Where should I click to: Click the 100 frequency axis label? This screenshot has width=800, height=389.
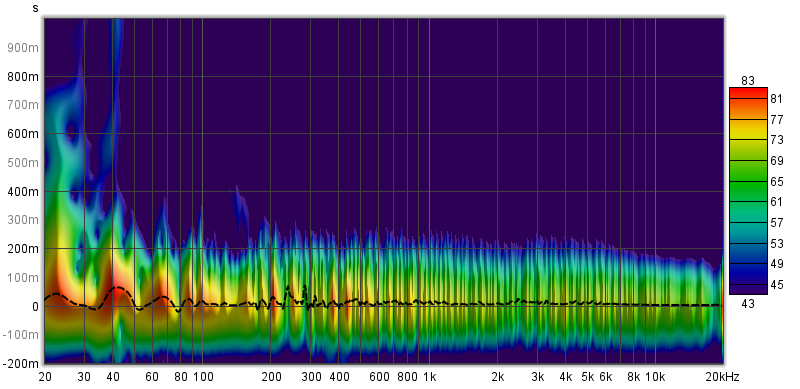pyautogui.click(x=203, y=377)
